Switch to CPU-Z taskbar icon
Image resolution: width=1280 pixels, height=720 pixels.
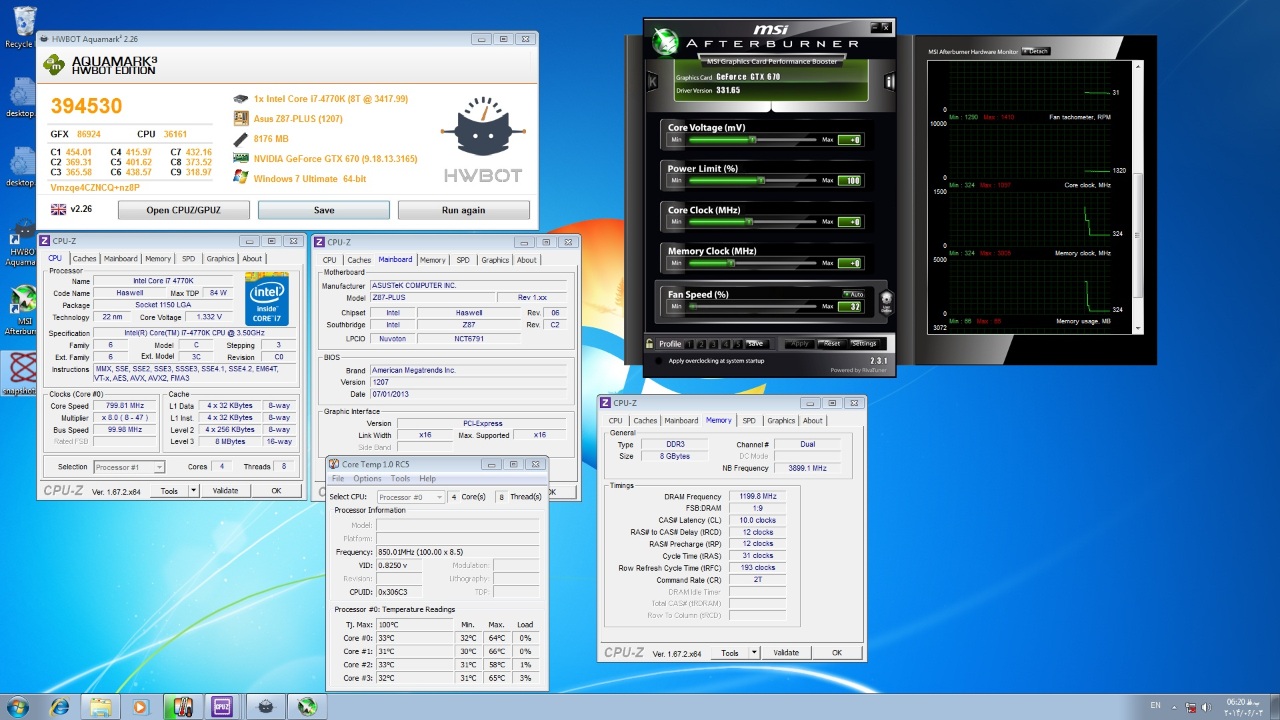click(x=223, y=707)
